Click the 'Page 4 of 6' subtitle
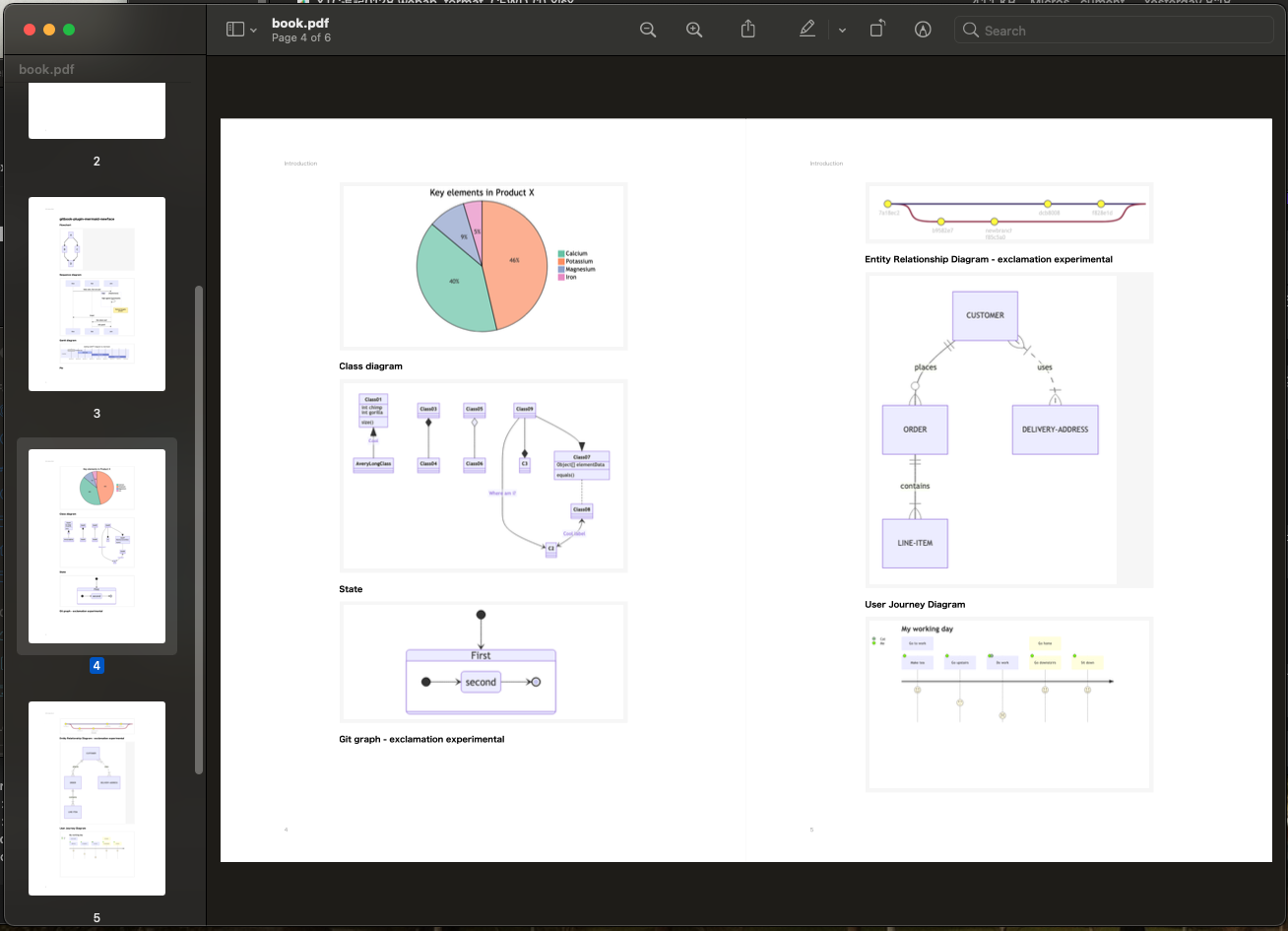Viewport: 1288px width, 931px height. pyautogui.click(x=301, y=37)
